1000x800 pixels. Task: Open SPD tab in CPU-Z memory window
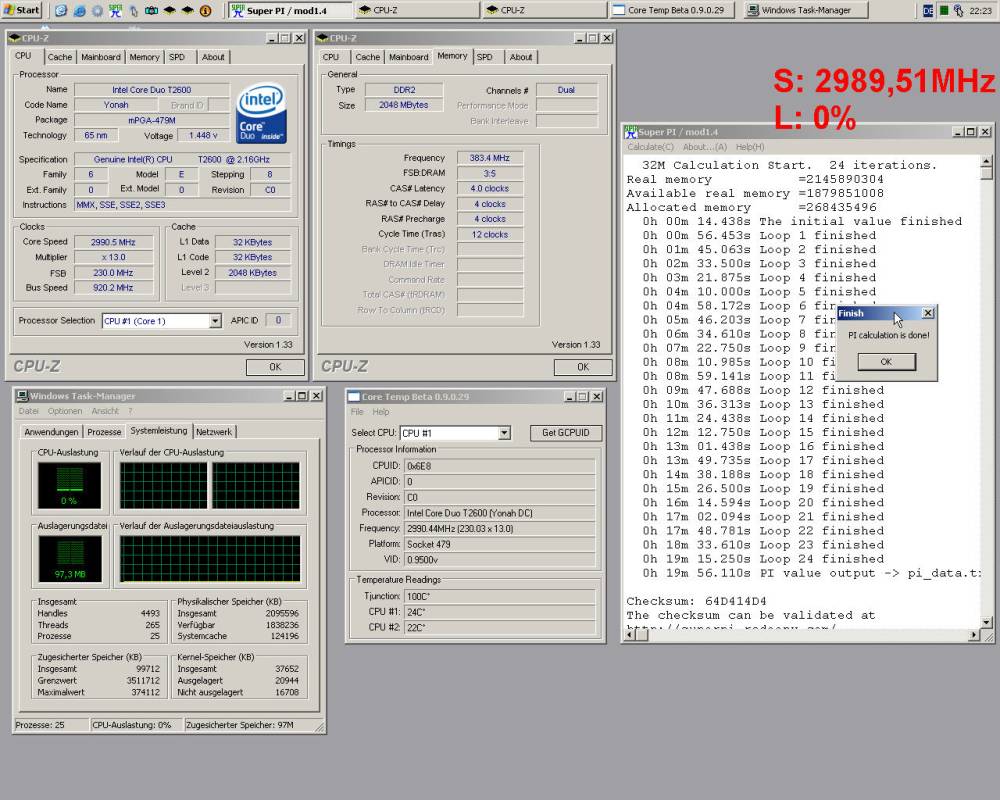[x=485, y=57]
